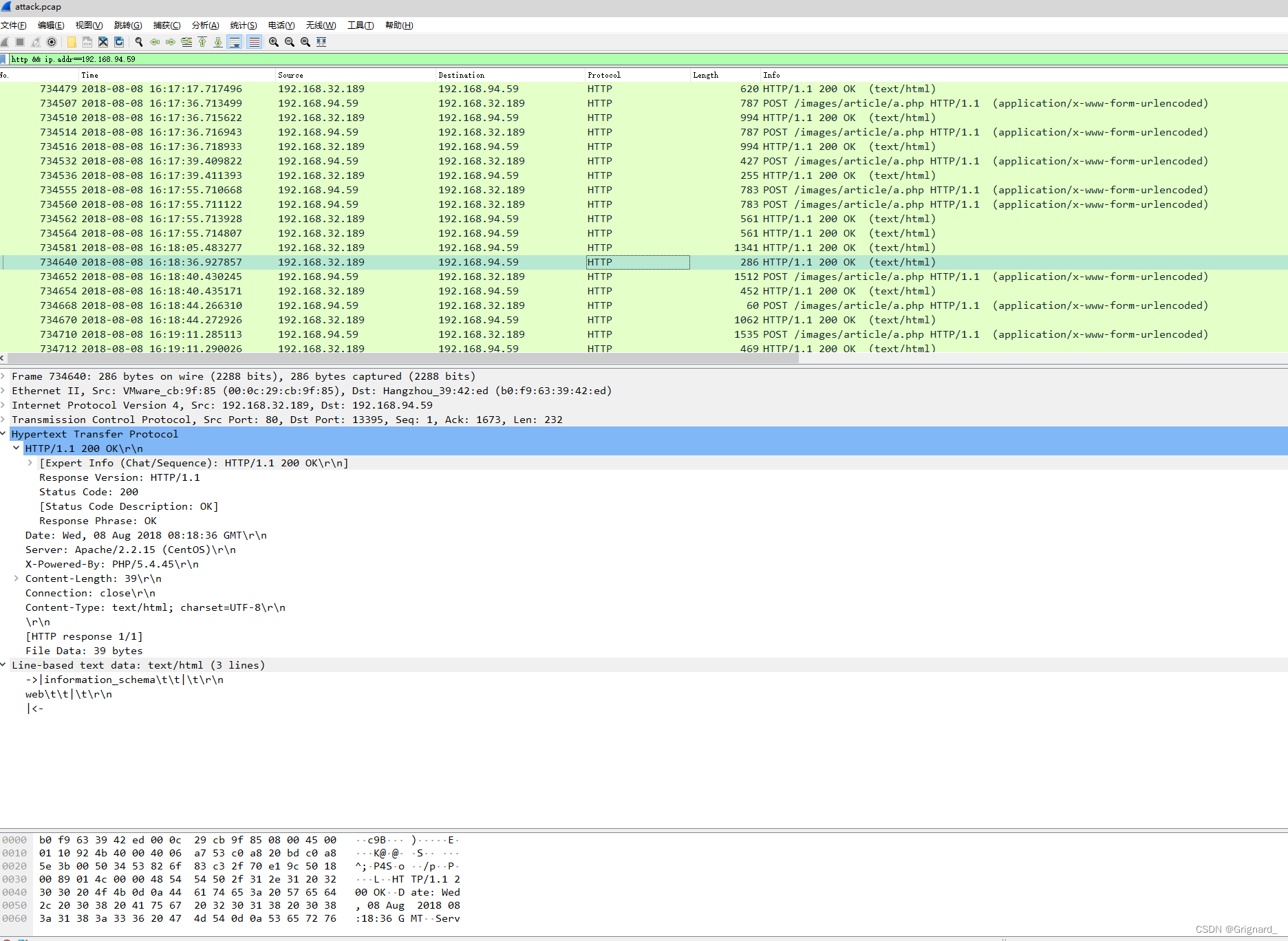
Task: Toggle packet colorizing rules
Action: [x=255, y=42]
